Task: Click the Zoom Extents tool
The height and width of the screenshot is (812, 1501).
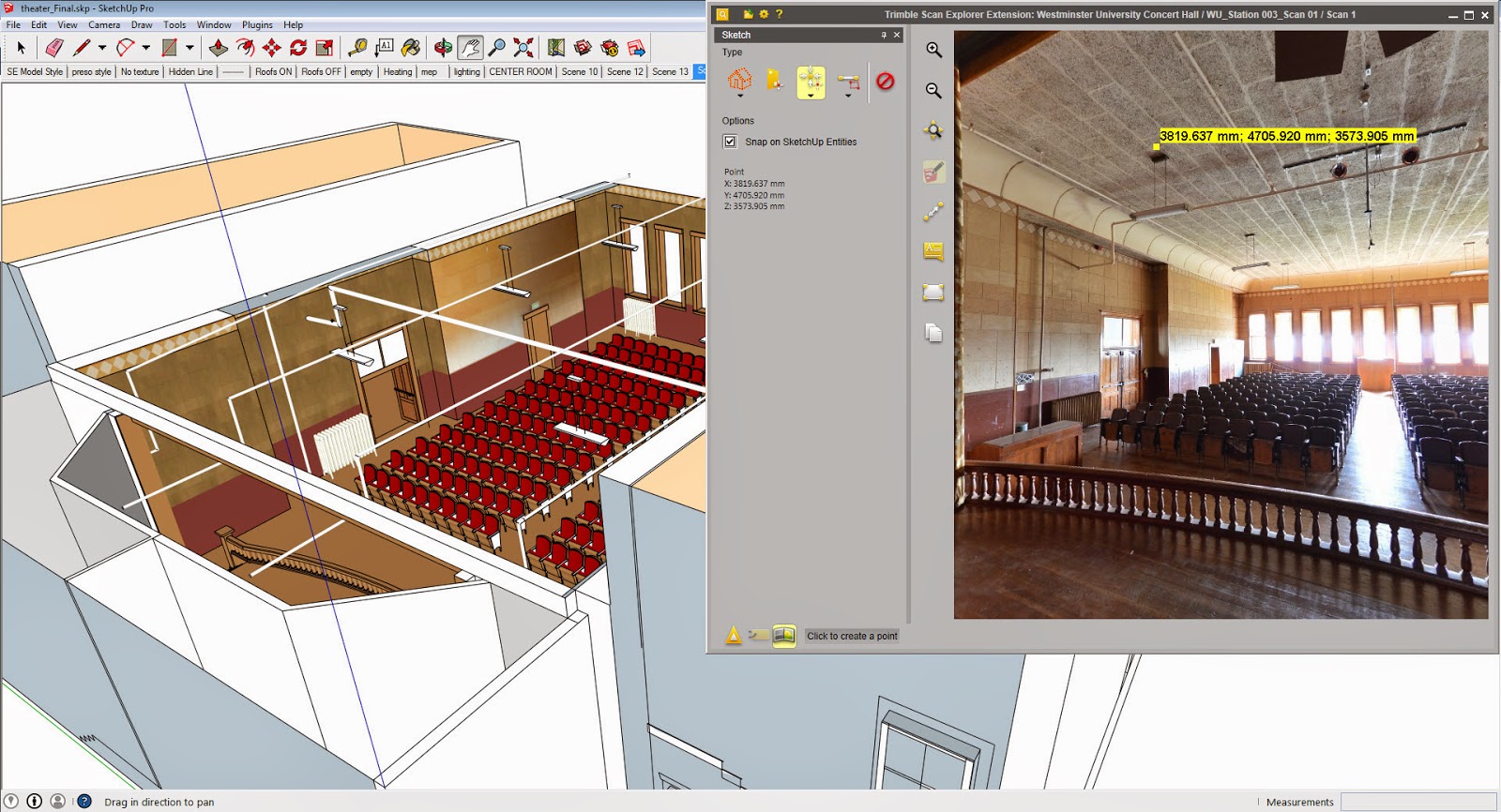Action: coord(523,48)
